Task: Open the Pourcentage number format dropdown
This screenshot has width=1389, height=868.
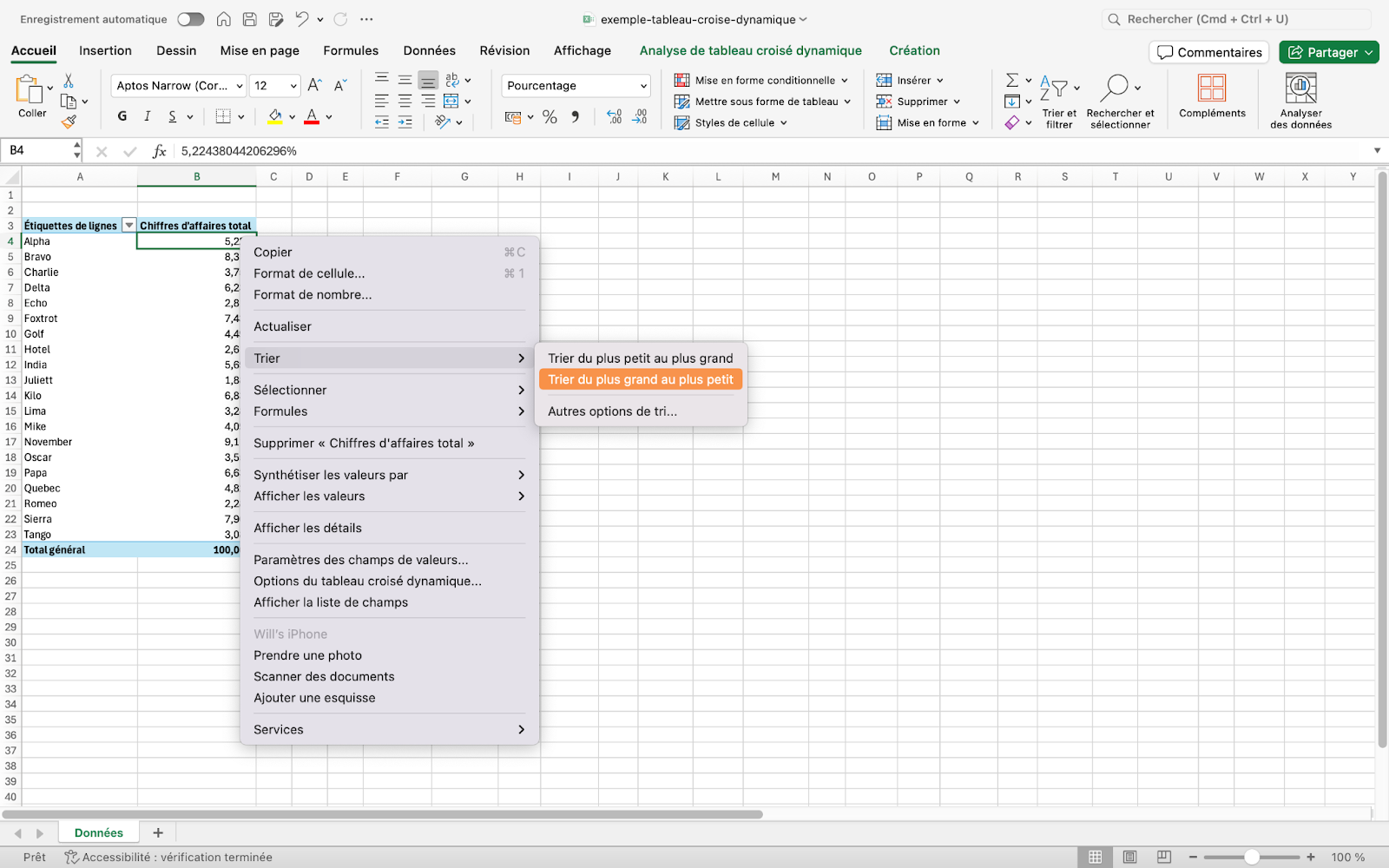Action: 576,85
